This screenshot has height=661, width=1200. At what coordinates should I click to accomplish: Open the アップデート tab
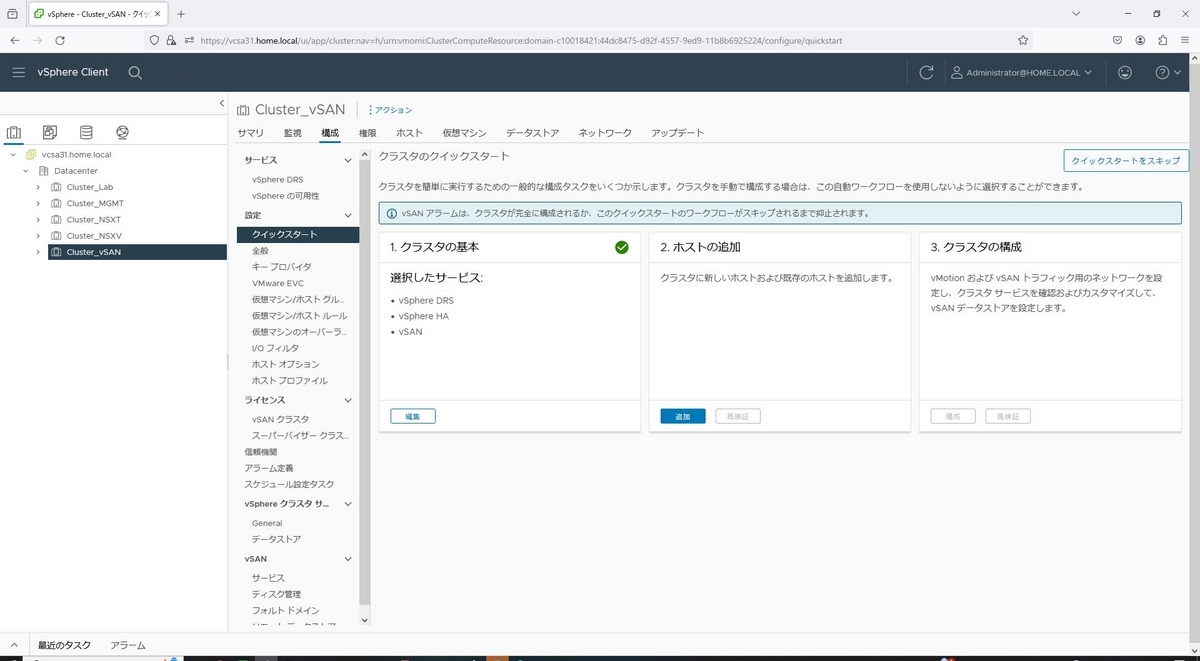[677, 133]
